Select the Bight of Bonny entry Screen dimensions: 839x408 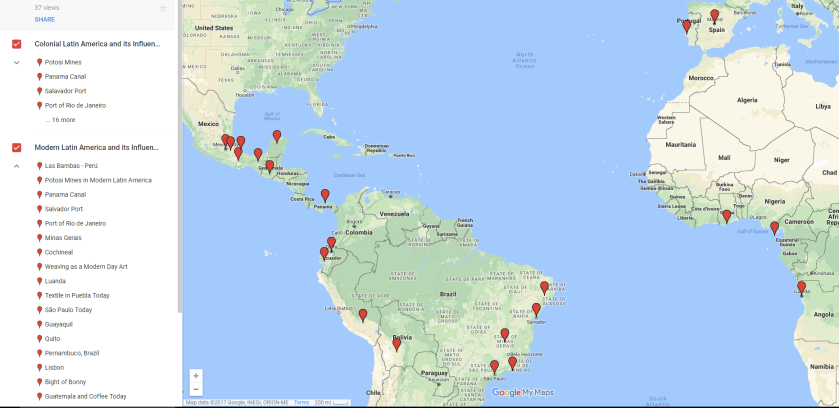pyautogui.click(x=65, y=382)
